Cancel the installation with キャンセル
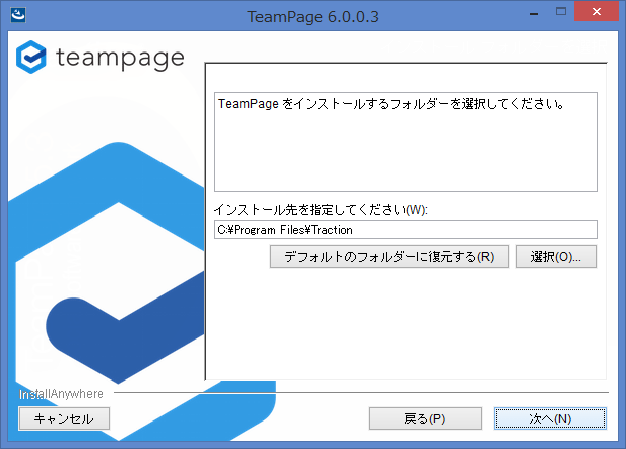The height and width of the screenshot is (449, 626). click(x=64, y=419)
